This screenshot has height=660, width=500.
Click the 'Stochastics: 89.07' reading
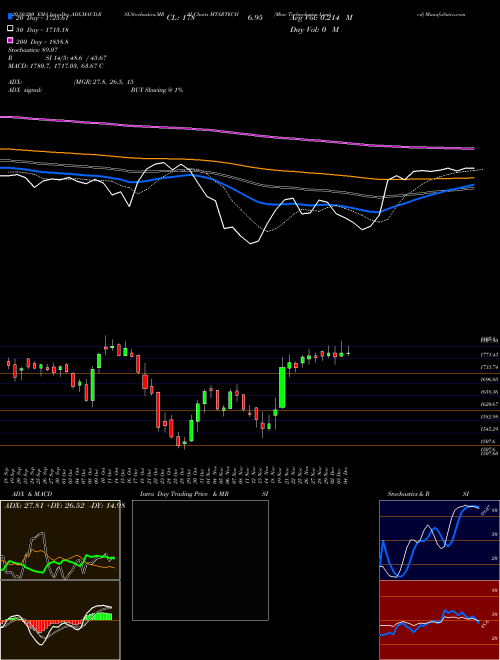pos(32,50)
